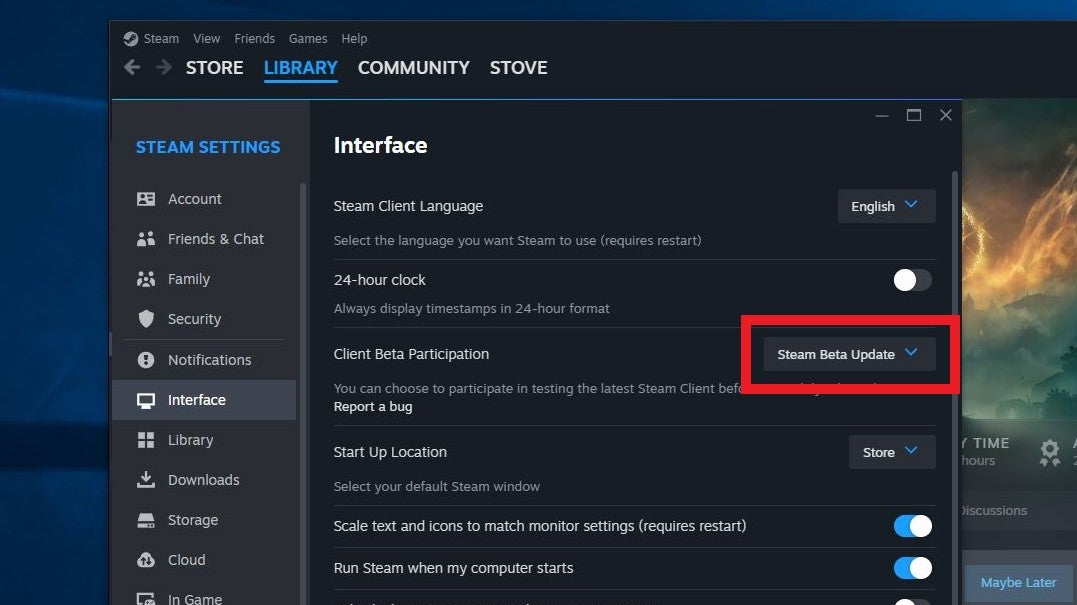Open the Security shield icon

[x=146, y=319]
